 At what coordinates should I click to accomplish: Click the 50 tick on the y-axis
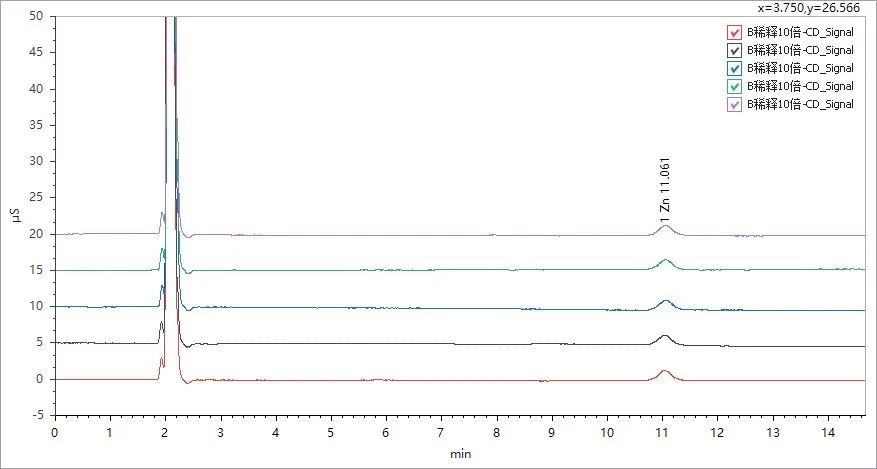tap(36, 17)
